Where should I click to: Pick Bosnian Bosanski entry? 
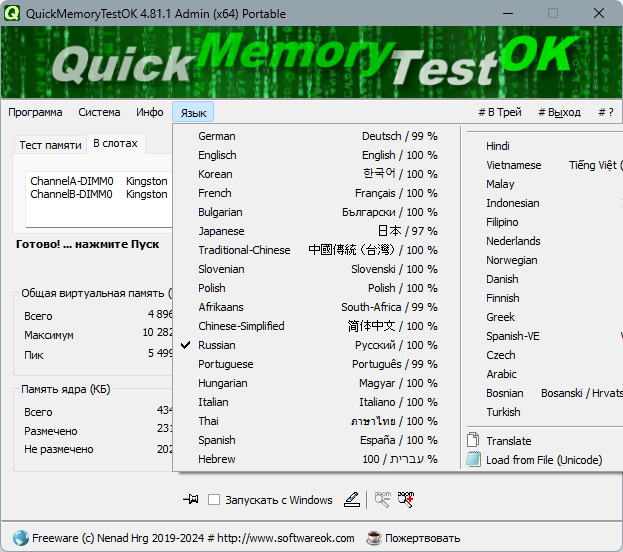click(544, 393)
